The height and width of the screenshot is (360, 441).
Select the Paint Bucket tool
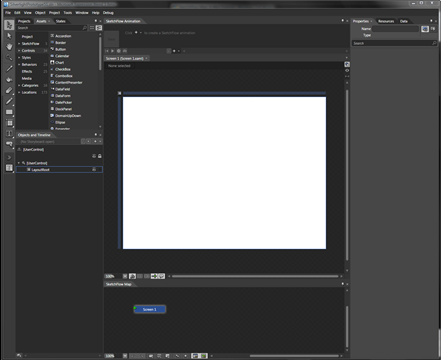[9, 79]
